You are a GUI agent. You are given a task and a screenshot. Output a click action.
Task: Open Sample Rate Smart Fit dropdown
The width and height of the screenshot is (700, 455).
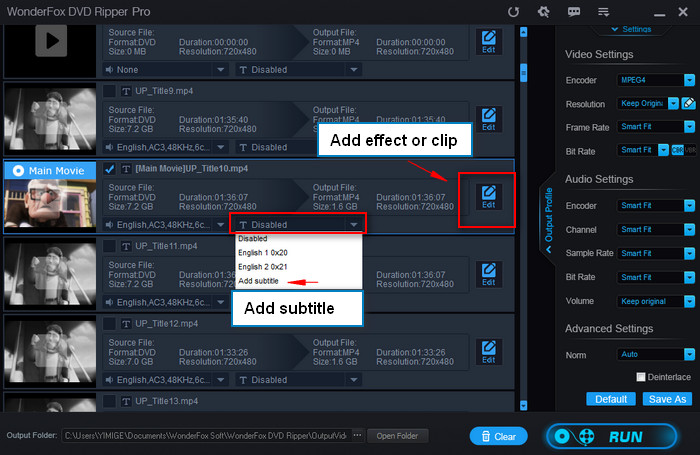pos(656,253)
